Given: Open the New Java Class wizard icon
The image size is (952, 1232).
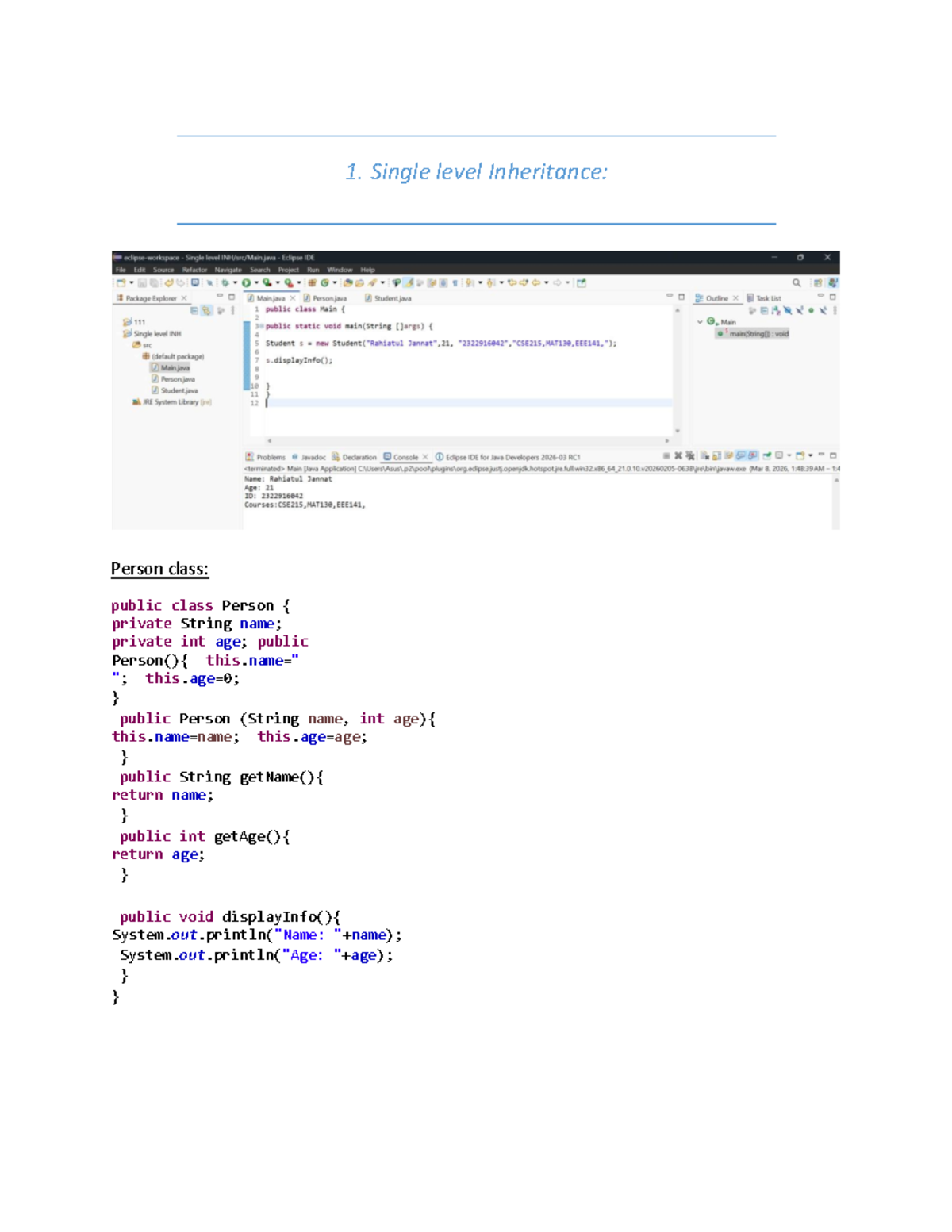Looking at the screenshot, I should (x=325, y=283).
